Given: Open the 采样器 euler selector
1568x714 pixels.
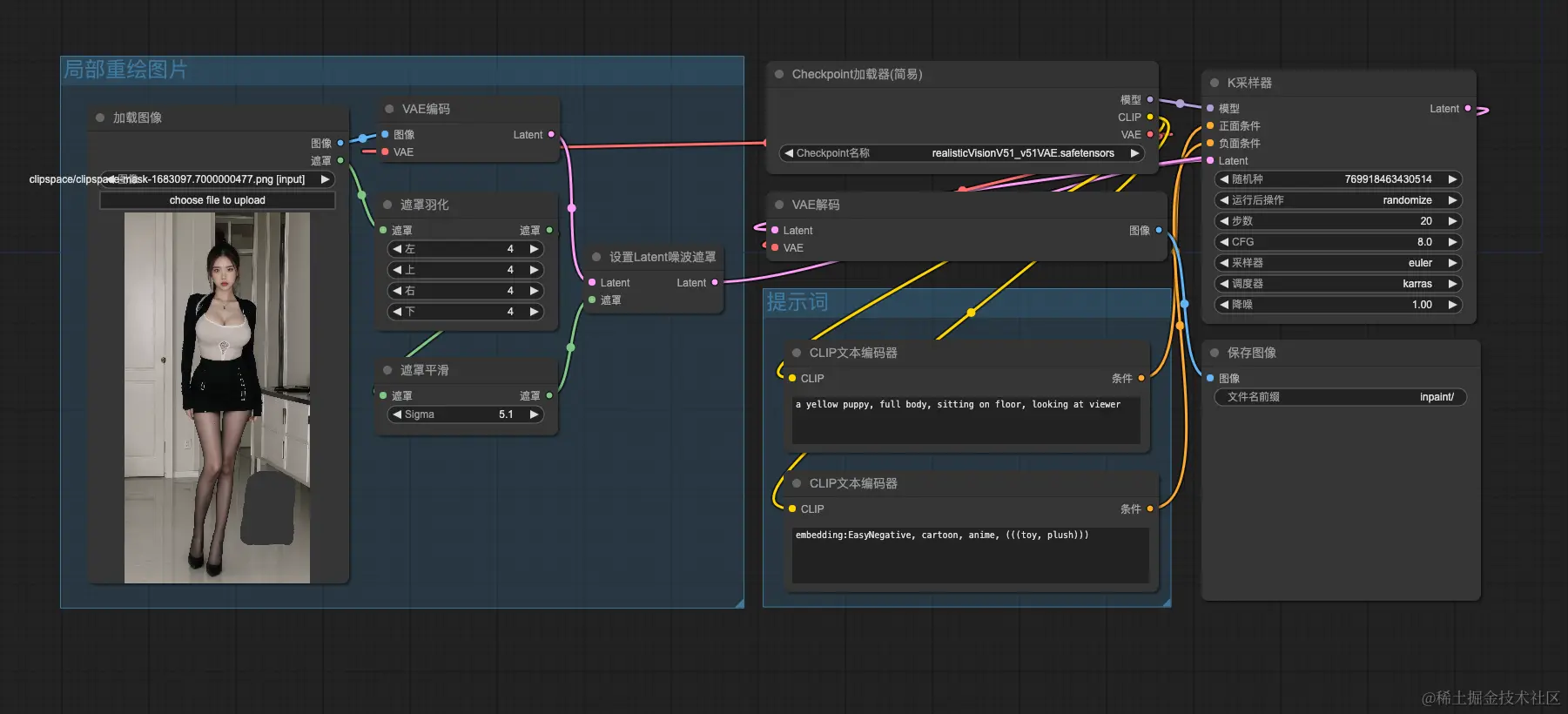Looking at the screenshot, I should click(1338, 263).
